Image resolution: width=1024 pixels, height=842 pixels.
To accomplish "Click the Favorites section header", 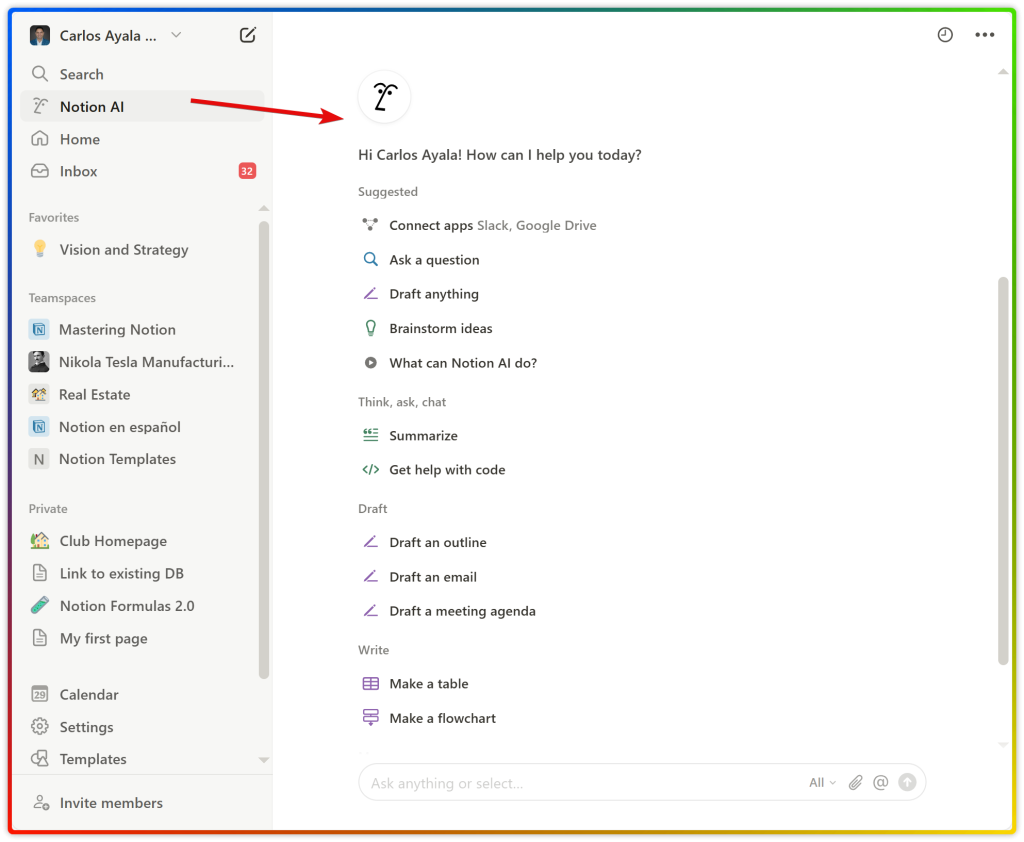I will click(54, 218).
